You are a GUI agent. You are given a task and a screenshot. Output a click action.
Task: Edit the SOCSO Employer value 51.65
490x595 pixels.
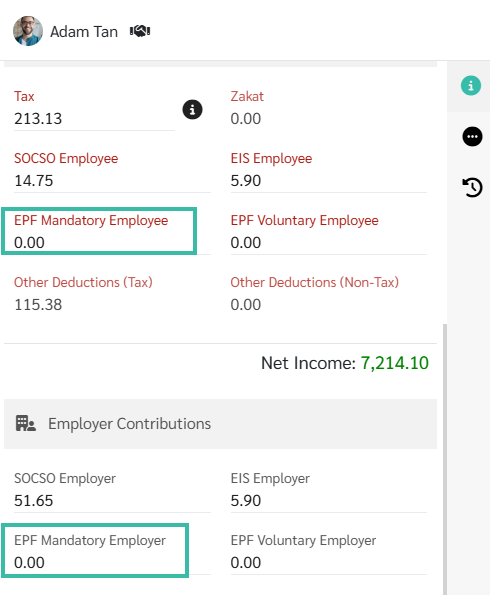(112, 501)
